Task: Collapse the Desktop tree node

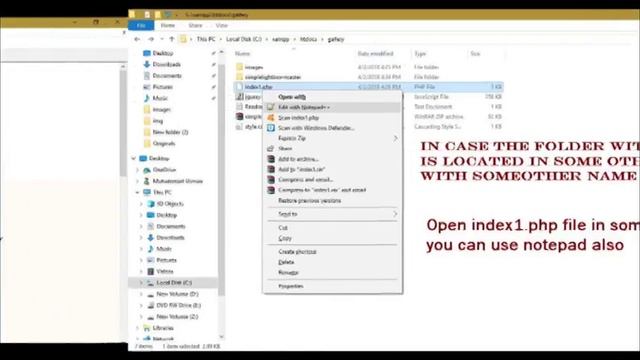Action: tap(134, 158)
